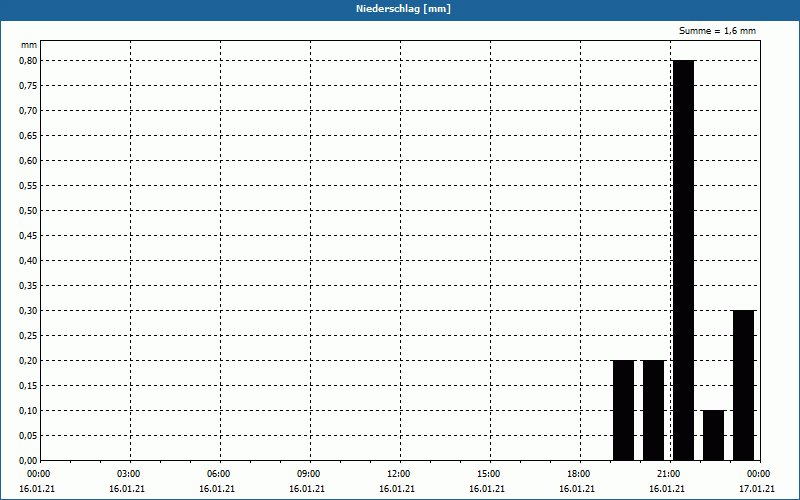Image resolution: width=800 pixels, height=500 pixels.
Task: Select the 0,30 y-axis value
Action: click(x=28, y=311)
